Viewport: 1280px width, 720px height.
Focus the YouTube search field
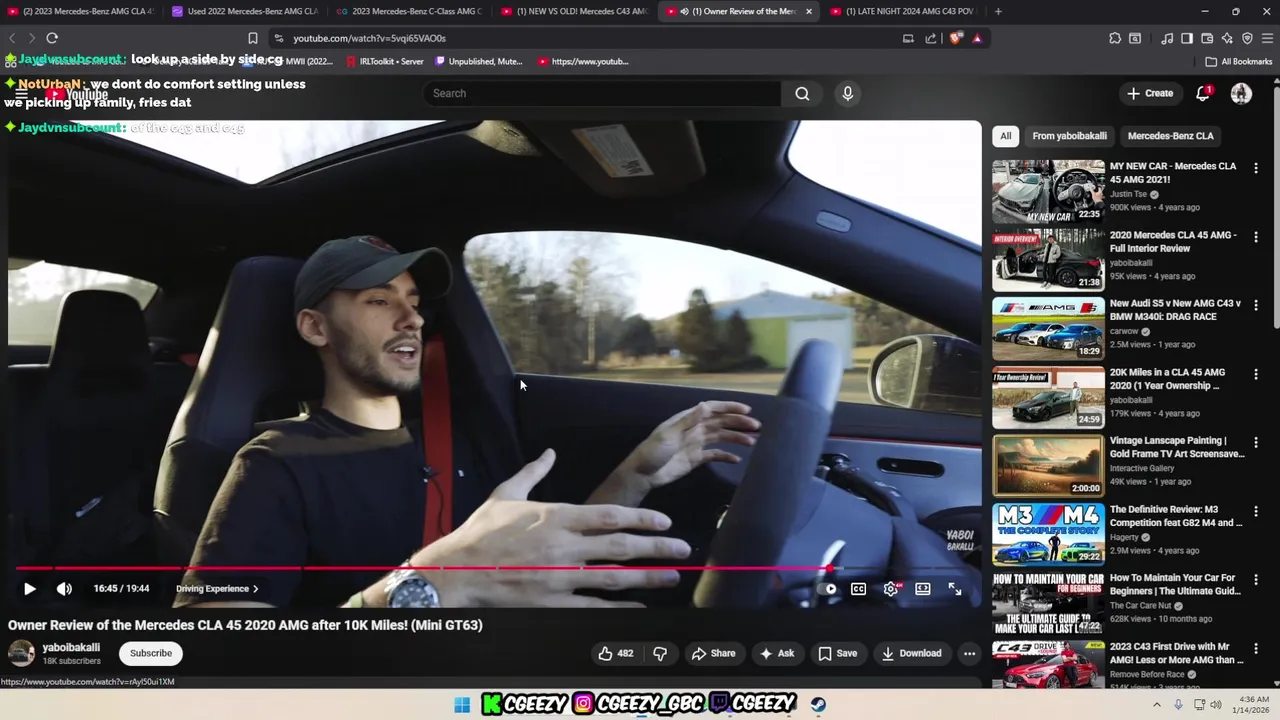[602, 93]
